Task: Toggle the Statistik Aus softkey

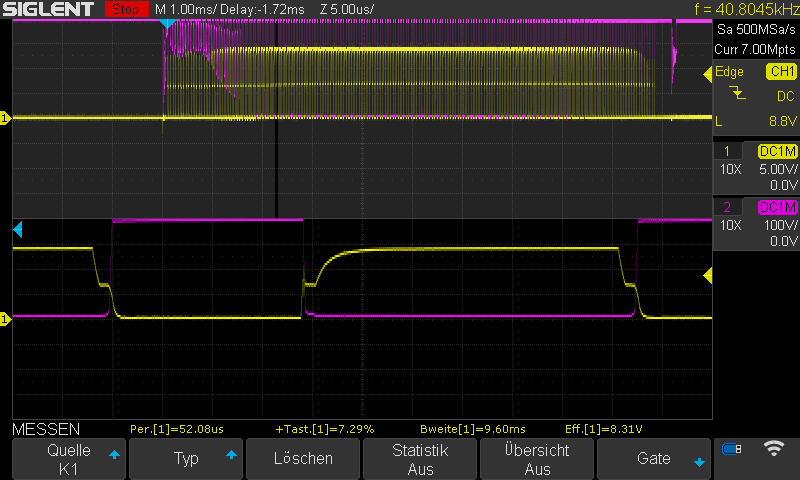Action: click(420, 459)
